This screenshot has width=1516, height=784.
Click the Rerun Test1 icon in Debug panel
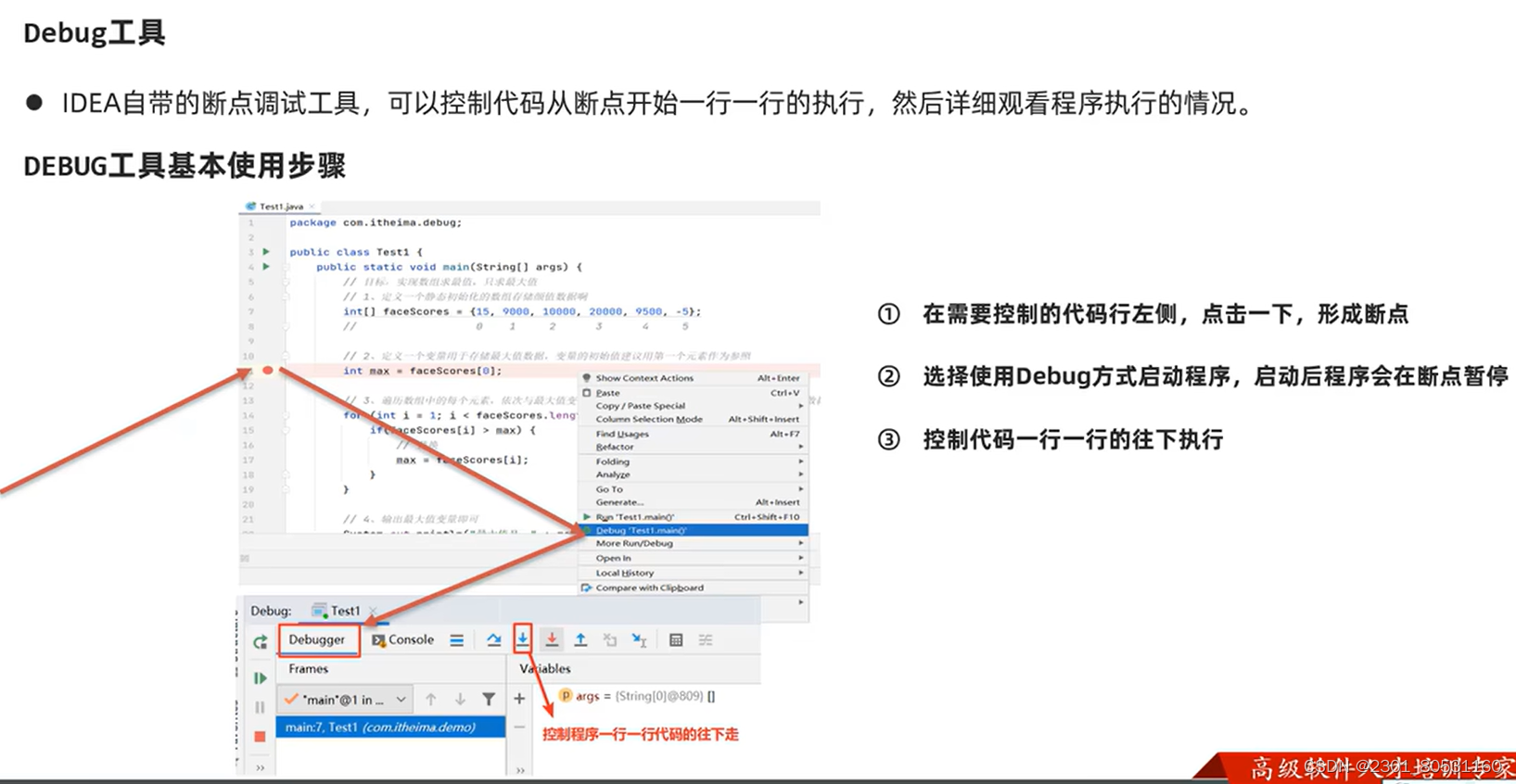pos(261,641)
